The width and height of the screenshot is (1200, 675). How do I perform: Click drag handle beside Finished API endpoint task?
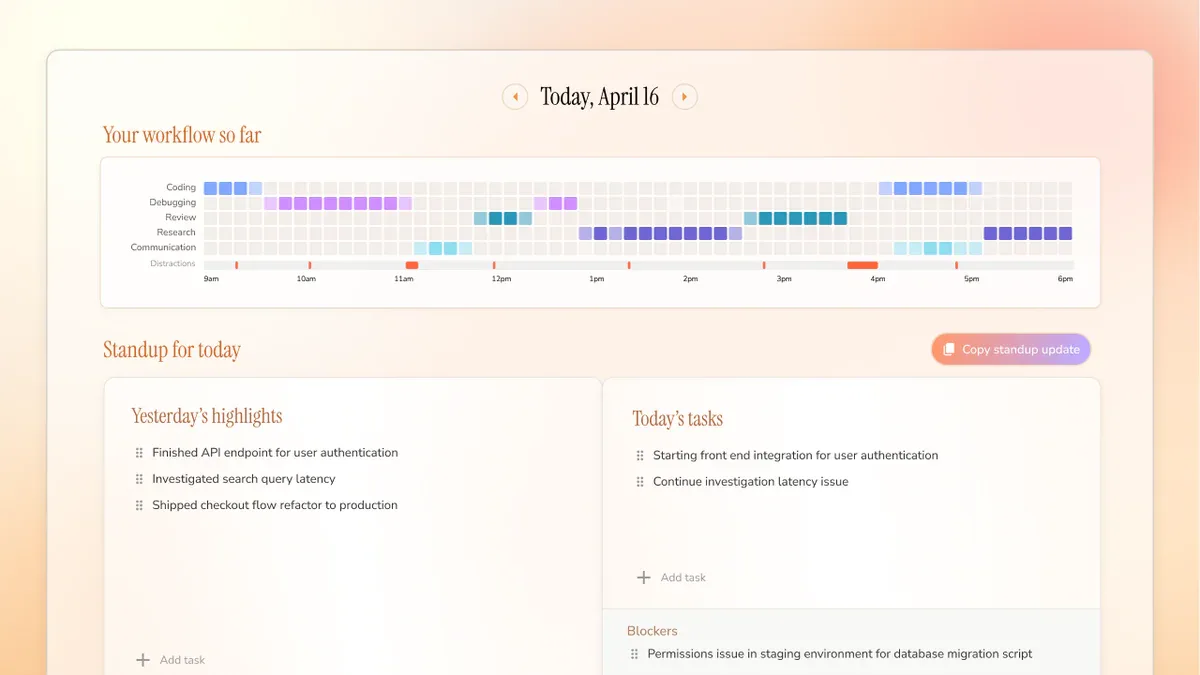pyautogui.click(x=139, y=453)
